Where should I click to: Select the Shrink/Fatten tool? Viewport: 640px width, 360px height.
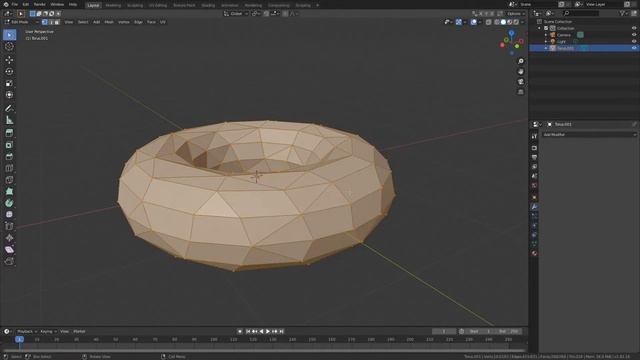[x=9, y=238]
